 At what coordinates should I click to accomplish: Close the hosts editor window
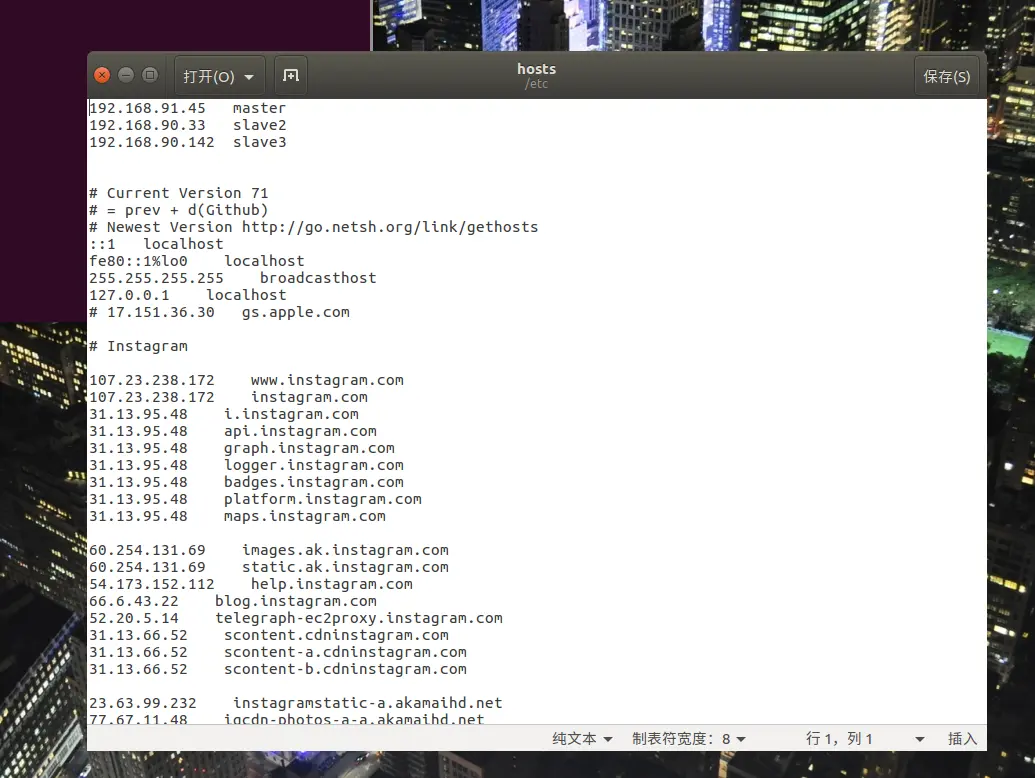pyautogui.click(x=102, y=75)
